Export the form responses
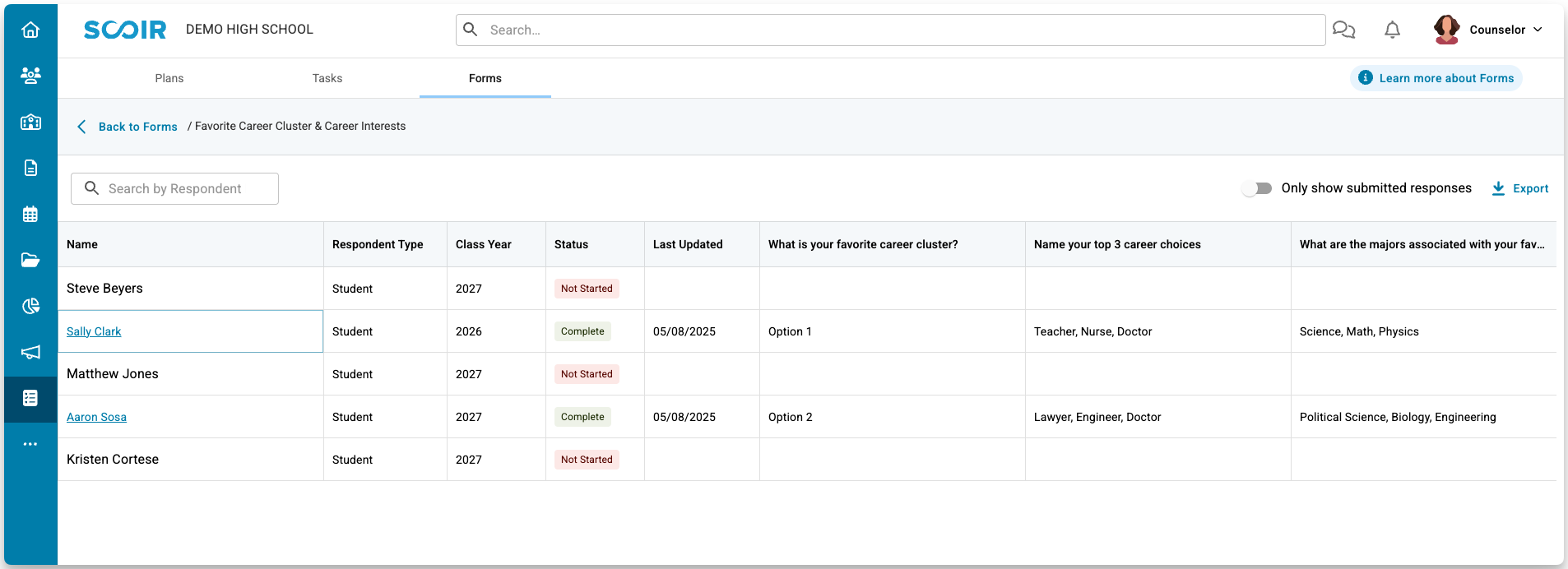Image resolution: width=1568 pixels, height=569 pixels. point(1520,188)
